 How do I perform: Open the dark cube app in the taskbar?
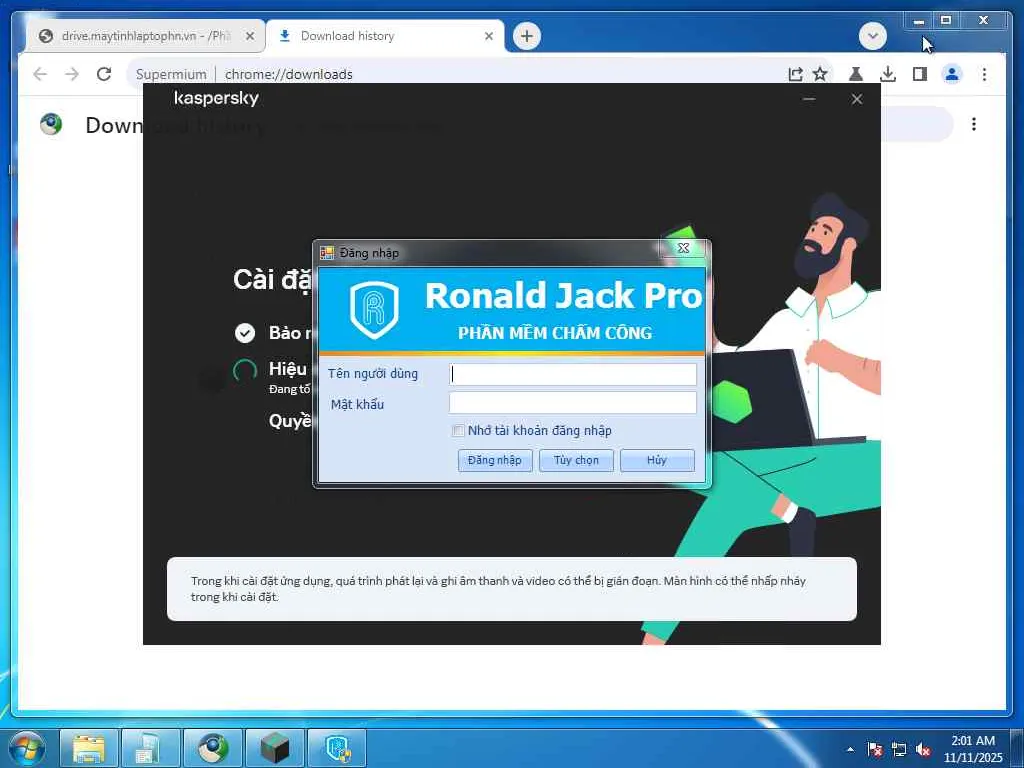coord(275,748)
